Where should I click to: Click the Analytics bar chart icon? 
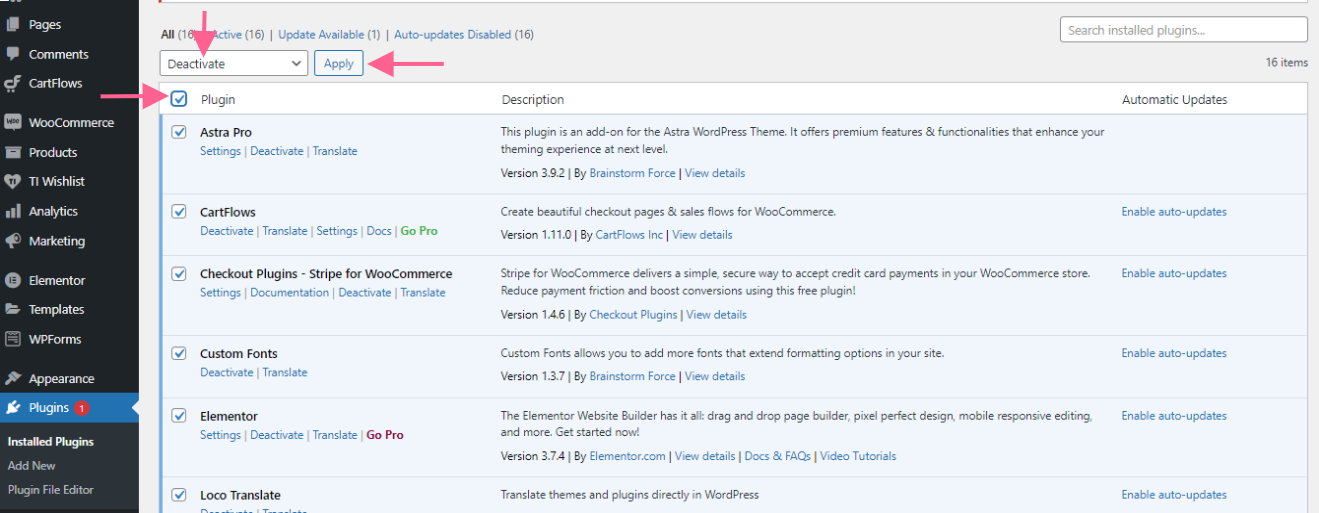12,211
